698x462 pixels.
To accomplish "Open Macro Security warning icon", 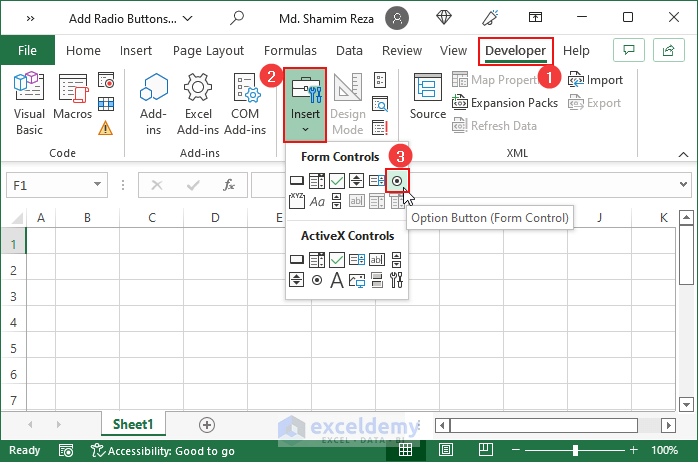I will coord(106,128).
